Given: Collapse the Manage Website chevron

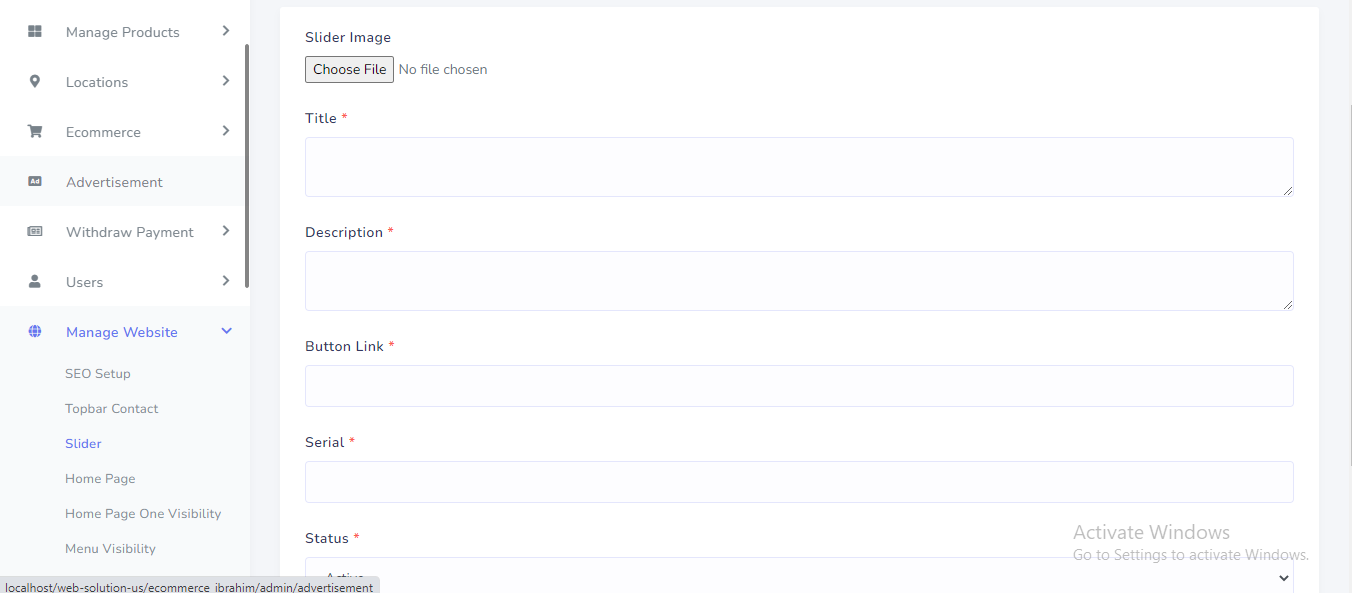Looking at the screenshot, I should tap(226, 331).
